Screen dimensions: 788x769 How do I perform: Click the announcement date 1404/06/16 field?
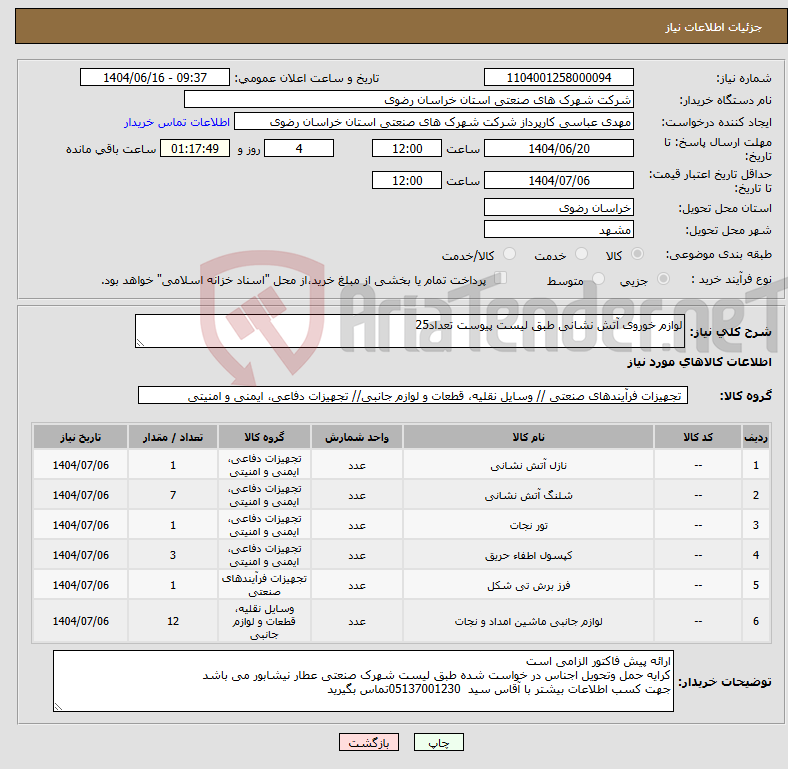[155, 77]
